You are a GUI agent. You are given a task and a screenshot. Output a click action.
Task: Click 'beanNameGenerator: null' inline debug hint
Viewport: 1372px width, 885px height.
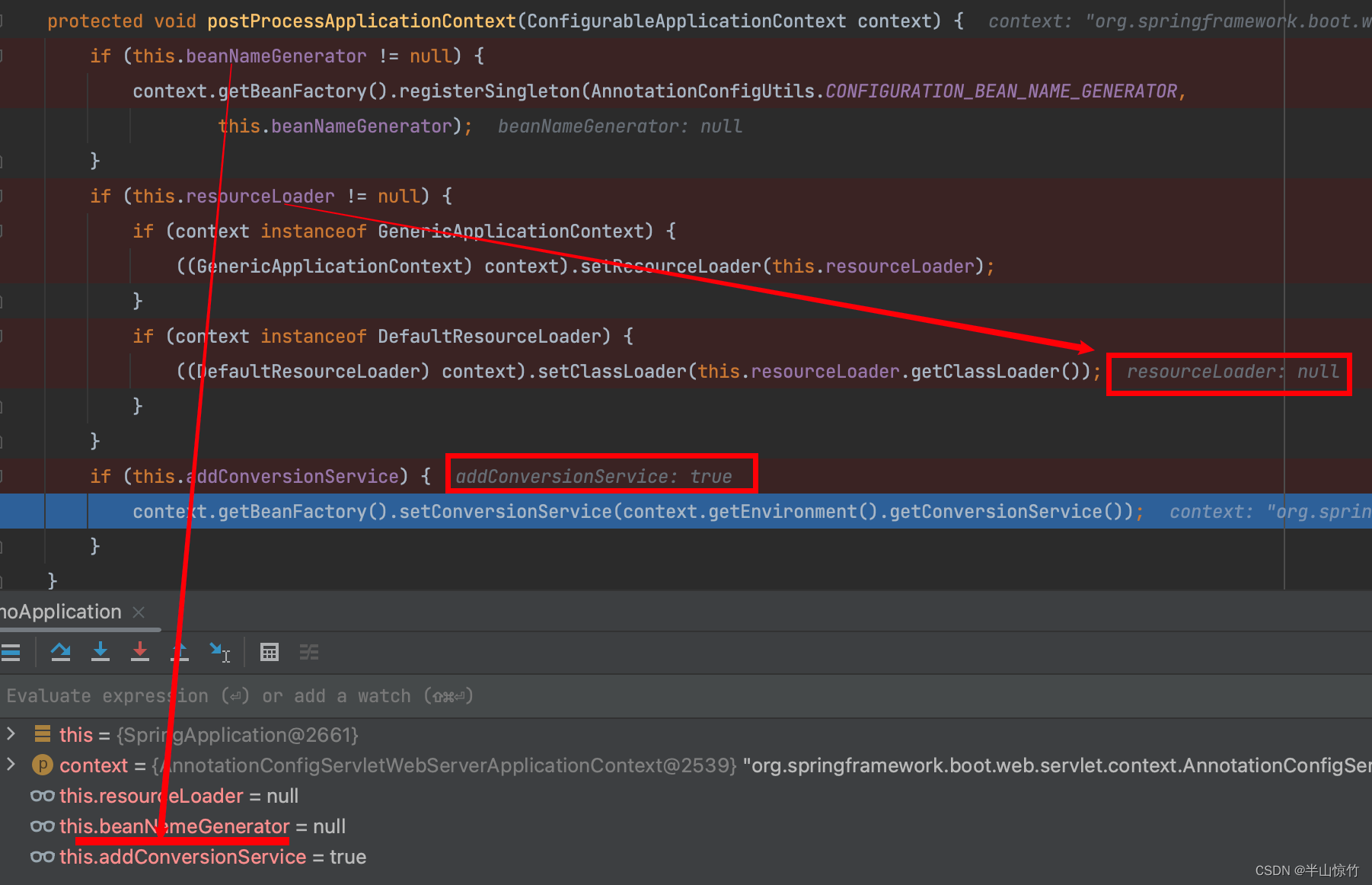coord(620,126)
